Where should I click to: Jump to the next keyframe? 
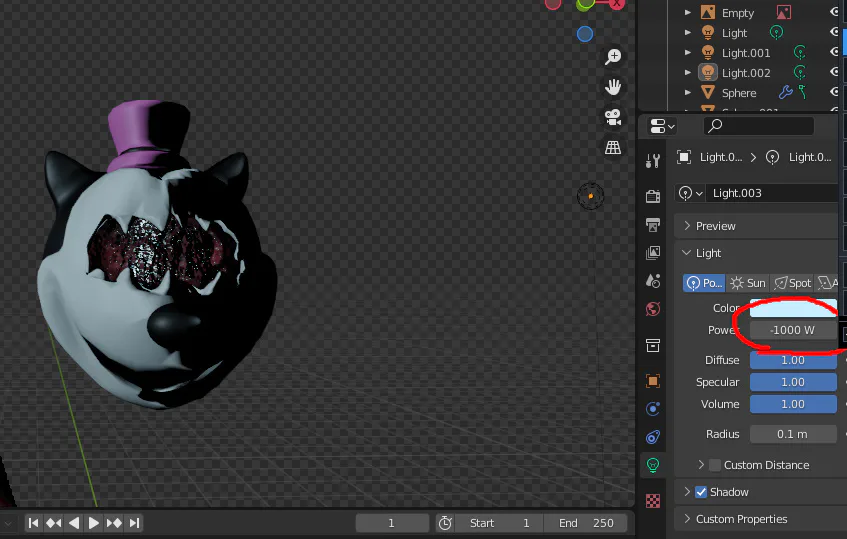click(x=114, y=523)
